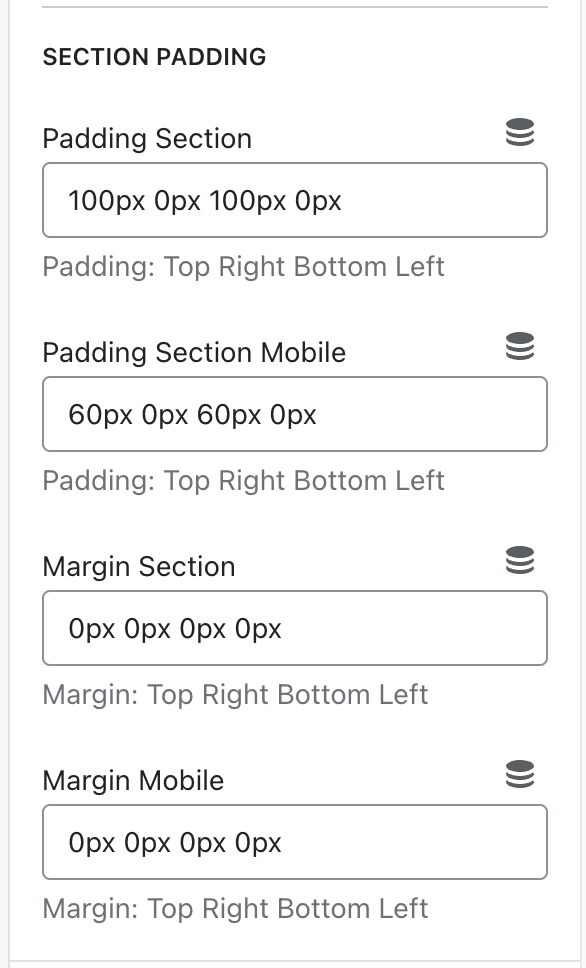This screenshot has width=586, height=968.
Task: Open dynamic source icon beside Padding Section Mobile
Action: tap(519, 346)
